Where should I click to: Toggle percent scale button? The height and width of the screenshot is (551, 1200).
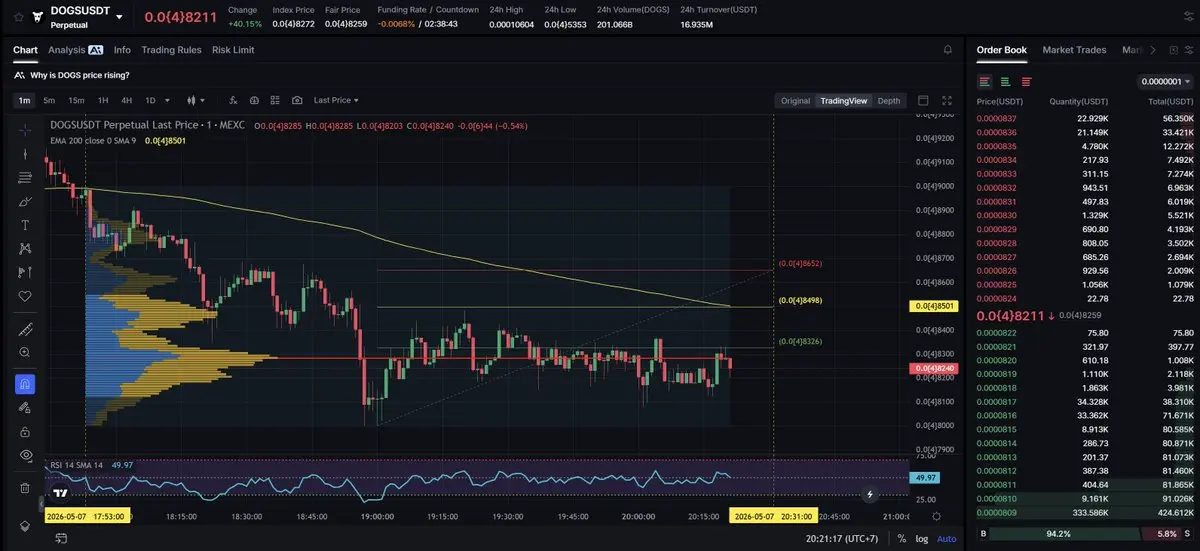click(x=902, y=538)
